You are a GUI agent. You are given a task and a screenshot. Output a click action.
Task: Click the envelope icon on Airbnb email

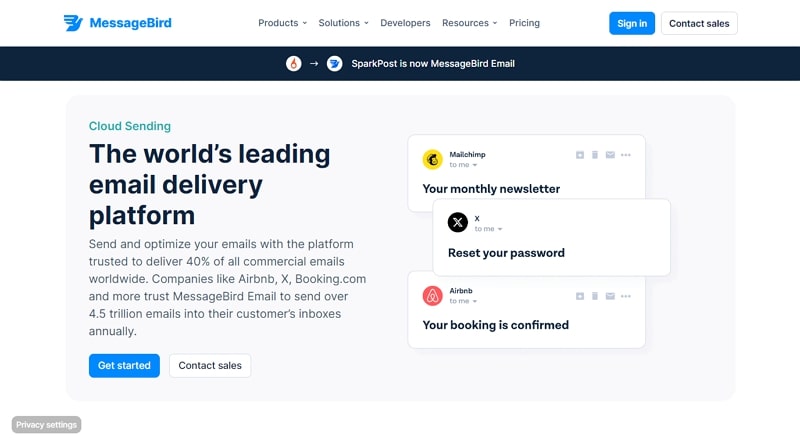[610, 296]
